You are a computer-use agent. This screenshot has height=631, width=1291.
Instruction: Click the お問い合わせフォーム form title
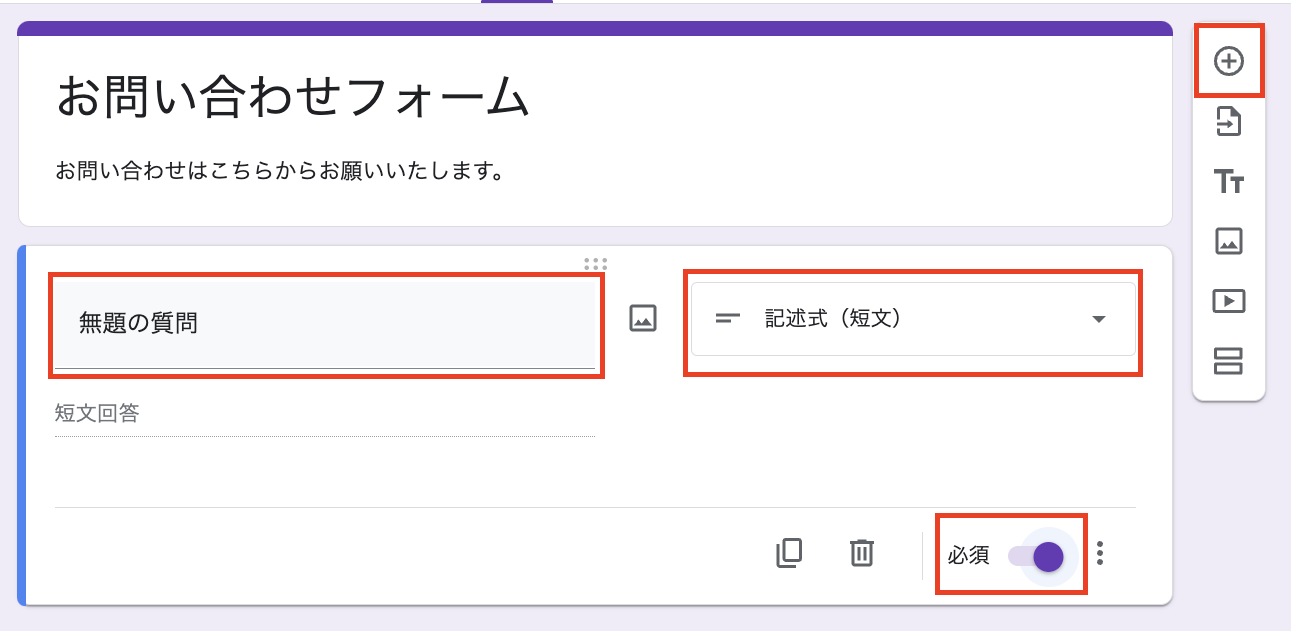[x=292, y=97]
